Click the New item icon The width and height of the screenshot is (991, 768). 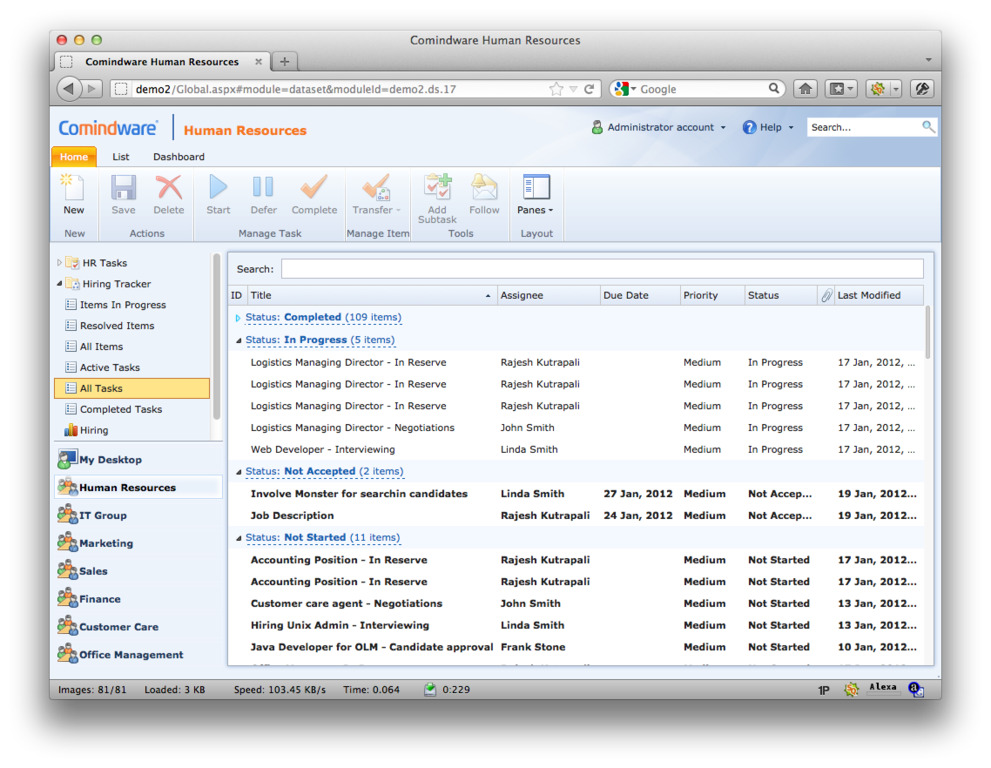73,188
